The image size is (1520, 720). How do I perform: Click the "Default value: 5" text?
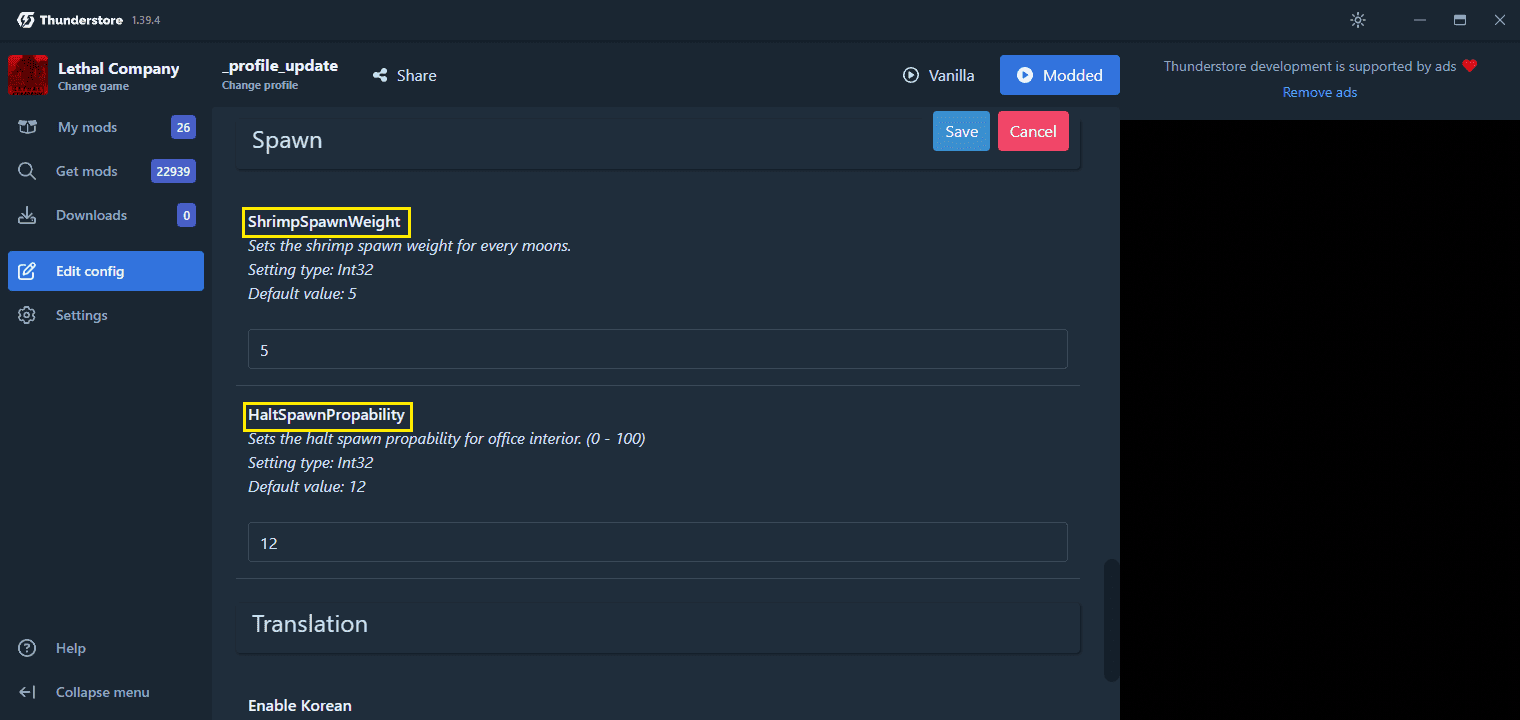(x=302, y=294)
